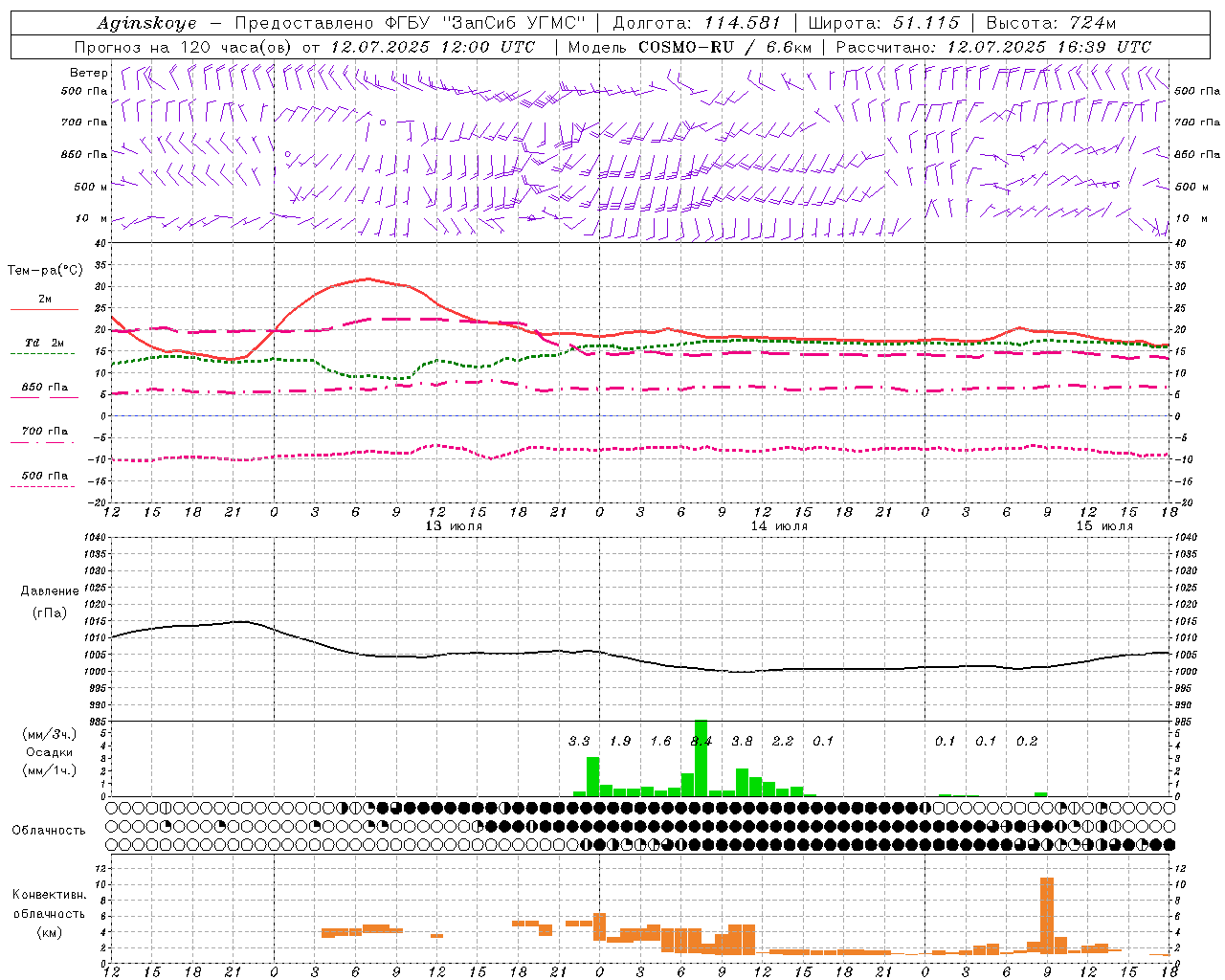Viewport: 1225px width, 980px height.
Task: Click the "Высота: 724м" elevation label
Action: point(1051,23)
